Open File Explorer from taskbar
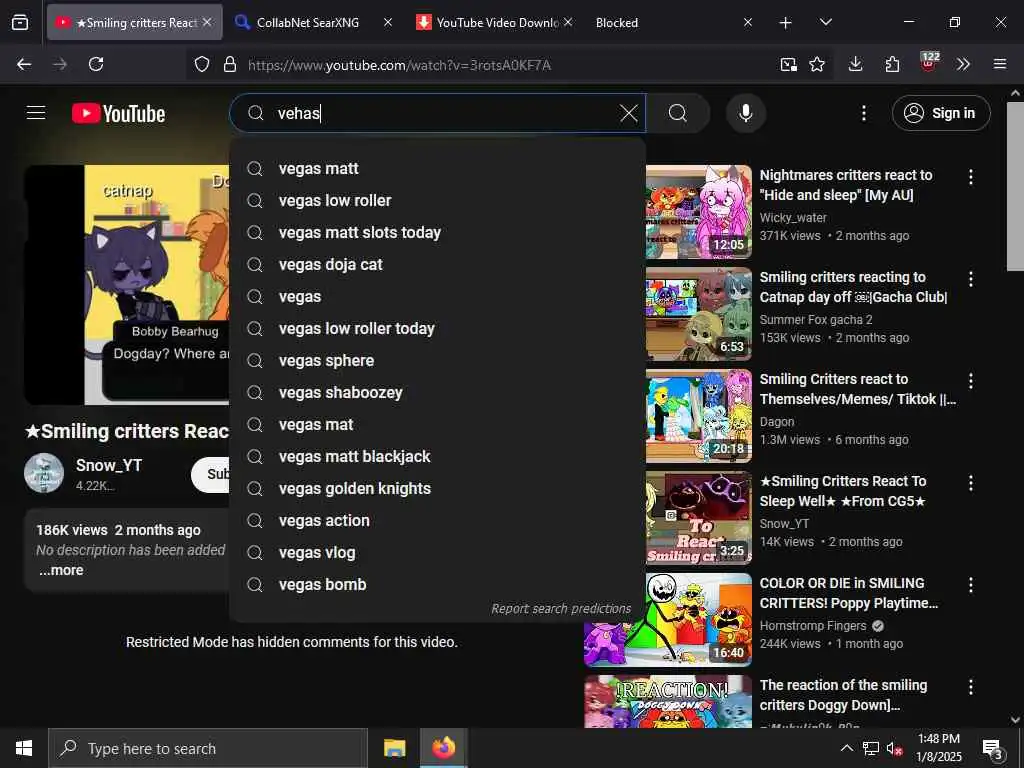 (394, 748)
